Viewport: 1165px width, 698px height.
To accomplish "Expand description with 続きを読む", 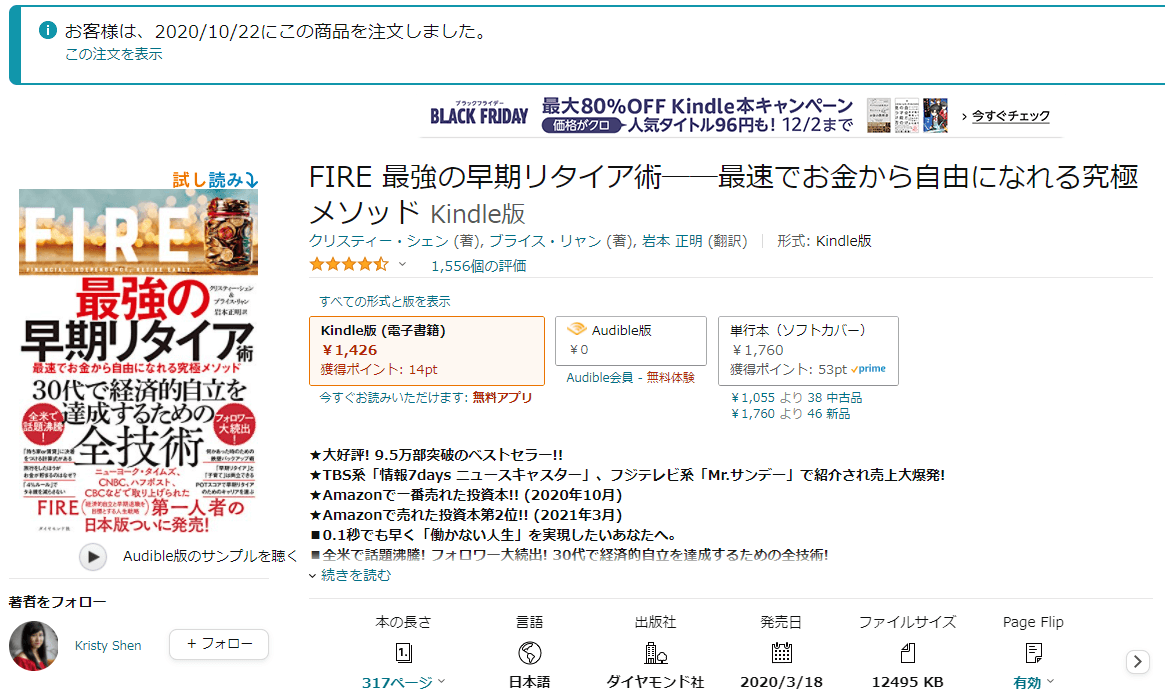I will coord(355,575).
